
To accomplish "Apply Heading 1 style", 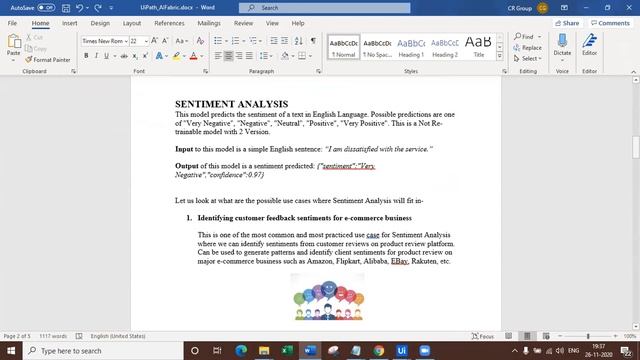I will pyautogui.click(x=411, y=47).
